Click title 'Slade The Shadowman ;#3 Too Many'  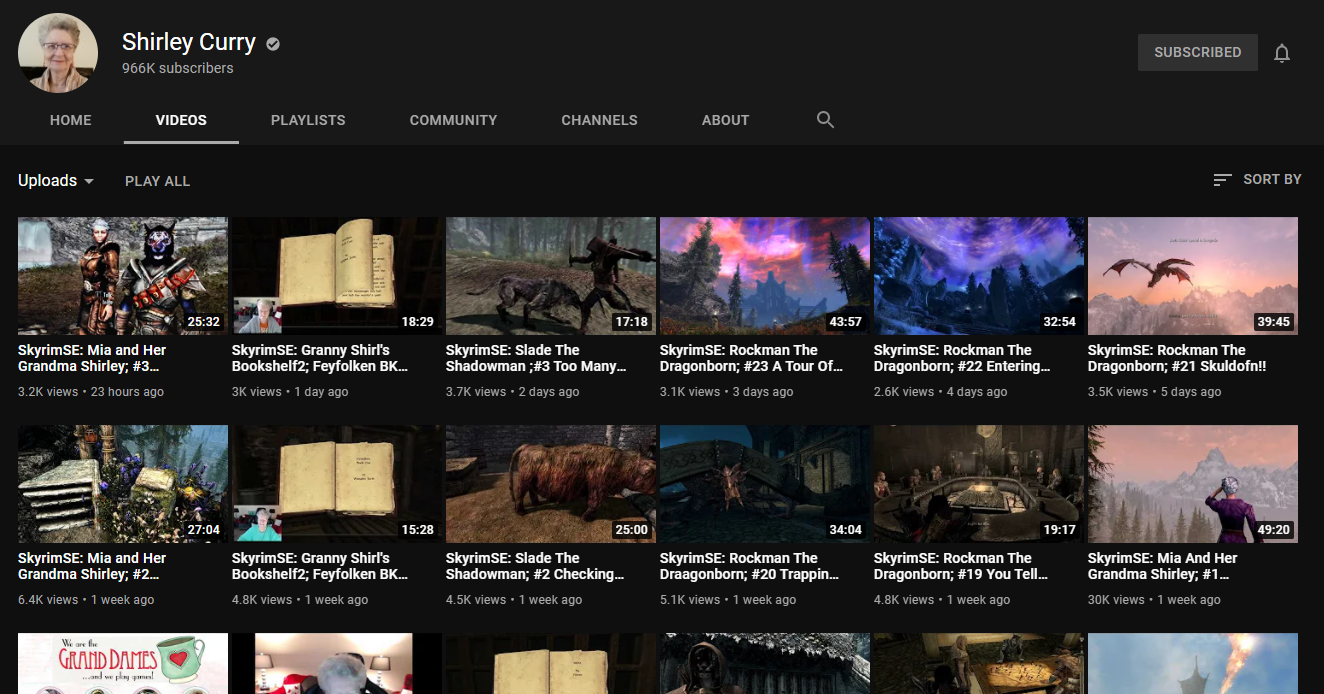[537, 358]
